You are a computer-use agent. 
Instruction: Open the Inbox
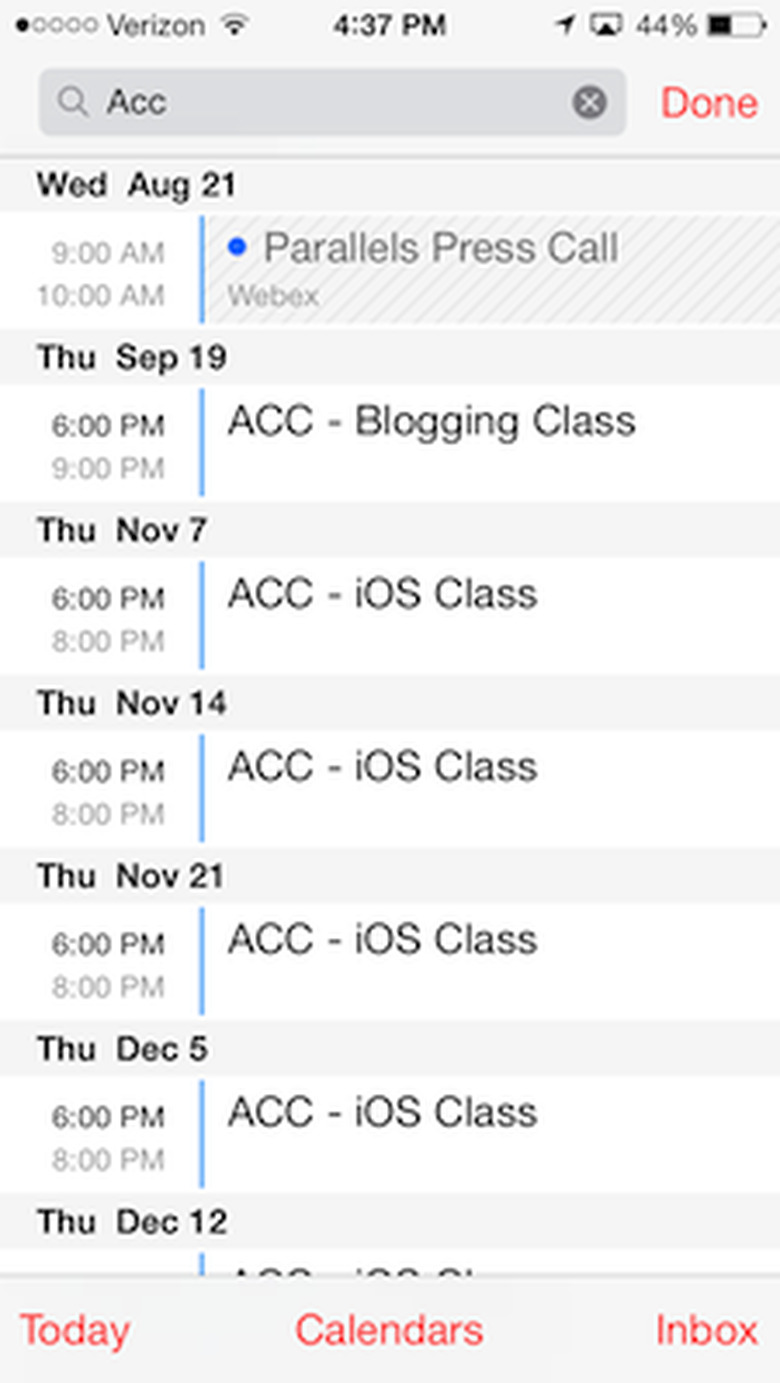tap(706, 1330)
